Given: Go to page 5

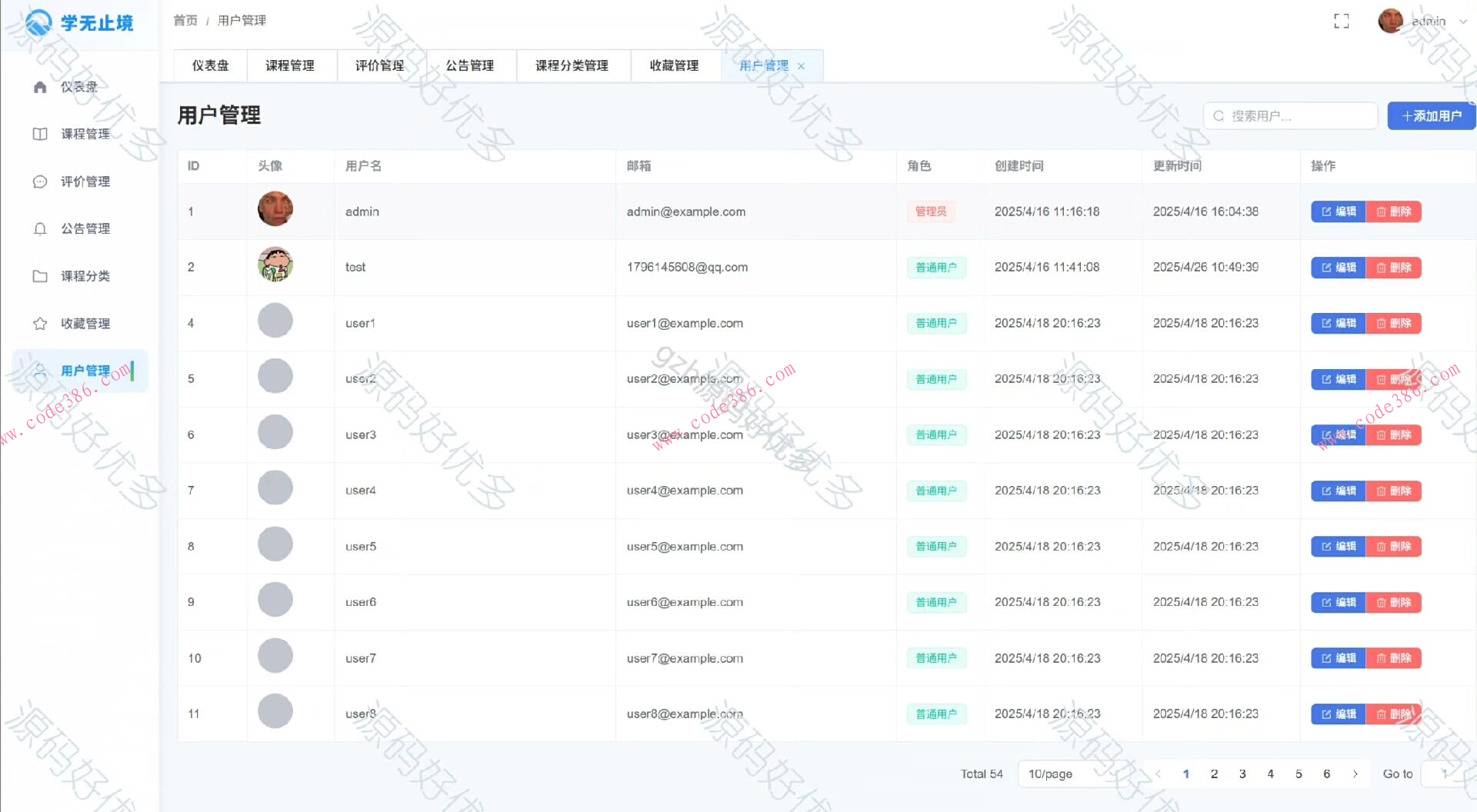Looking at the screenshot, I should coord(1299,774).
